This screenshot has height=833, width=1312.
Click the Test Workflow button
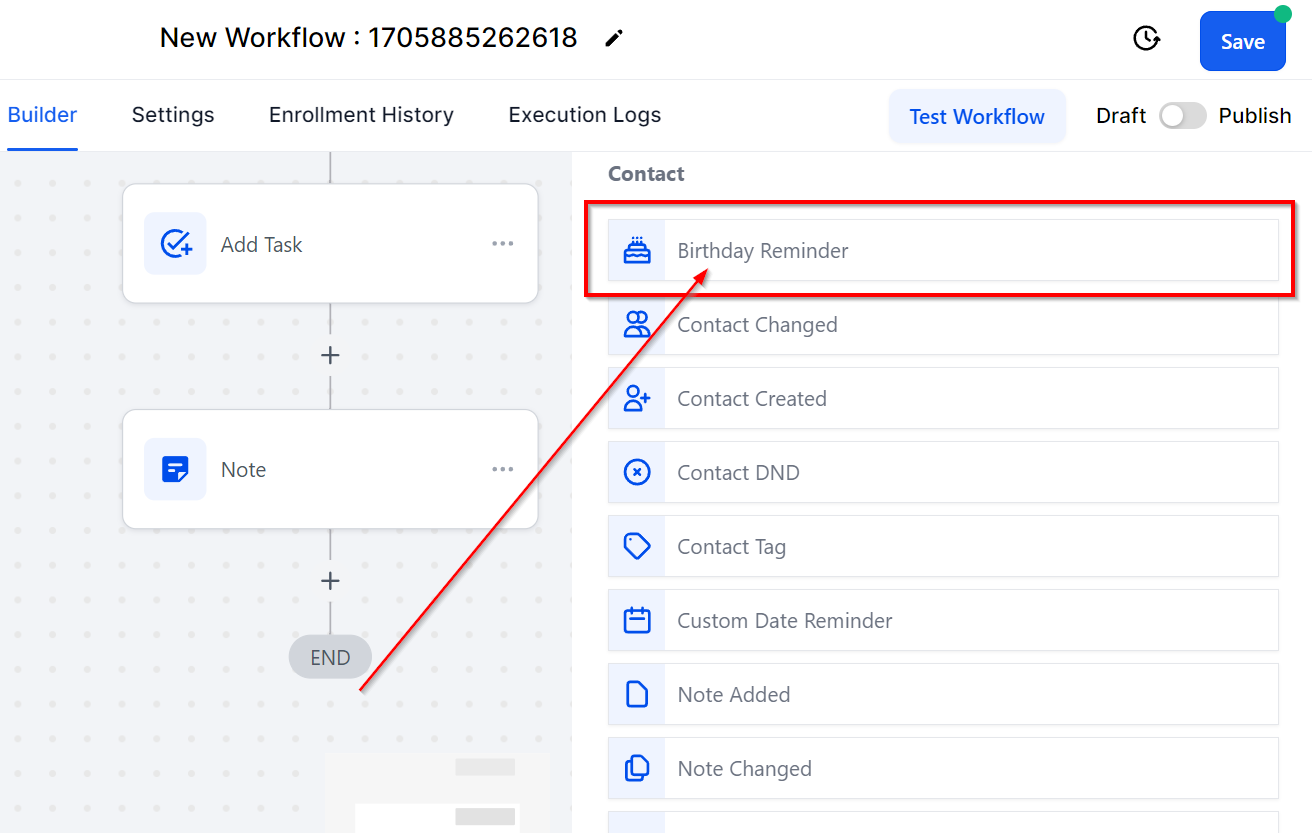(x=977, y=116)
